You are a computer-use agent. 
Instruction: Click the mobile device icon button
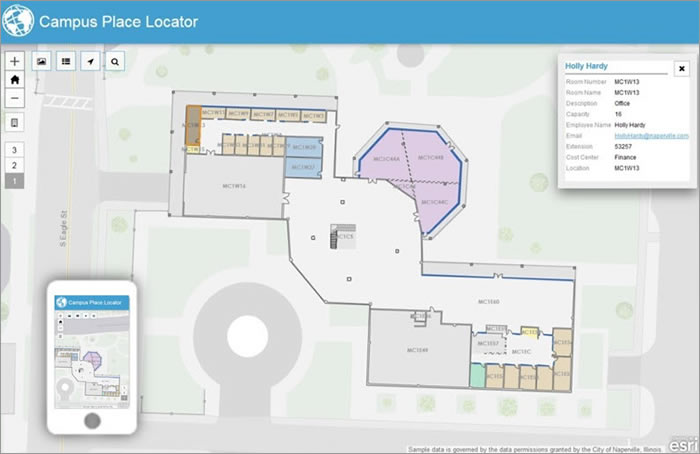click(x=14, y=123)
